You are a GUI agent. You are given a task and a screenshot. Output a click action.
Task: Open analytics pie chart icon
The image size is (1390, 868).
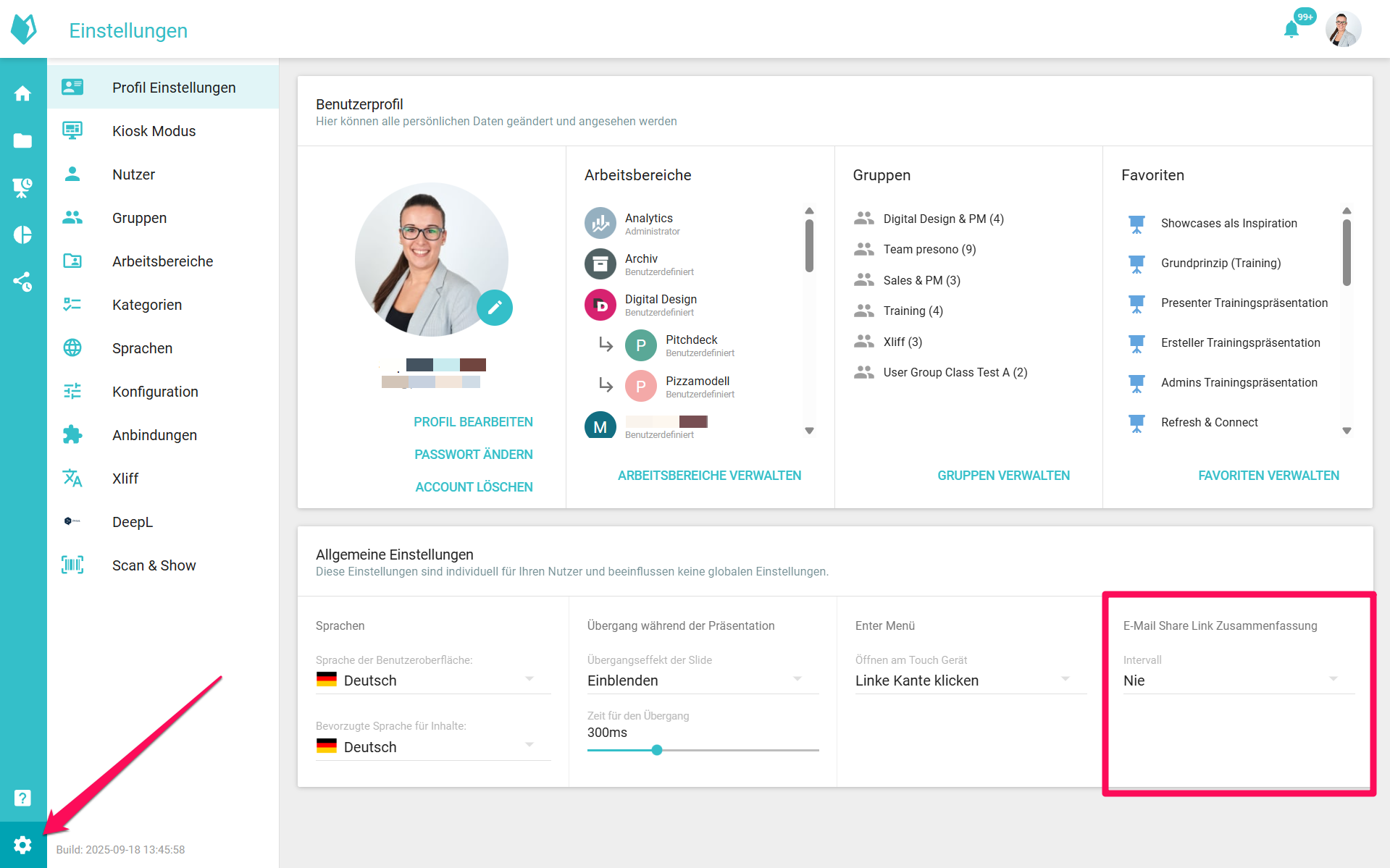pos(22,235)
